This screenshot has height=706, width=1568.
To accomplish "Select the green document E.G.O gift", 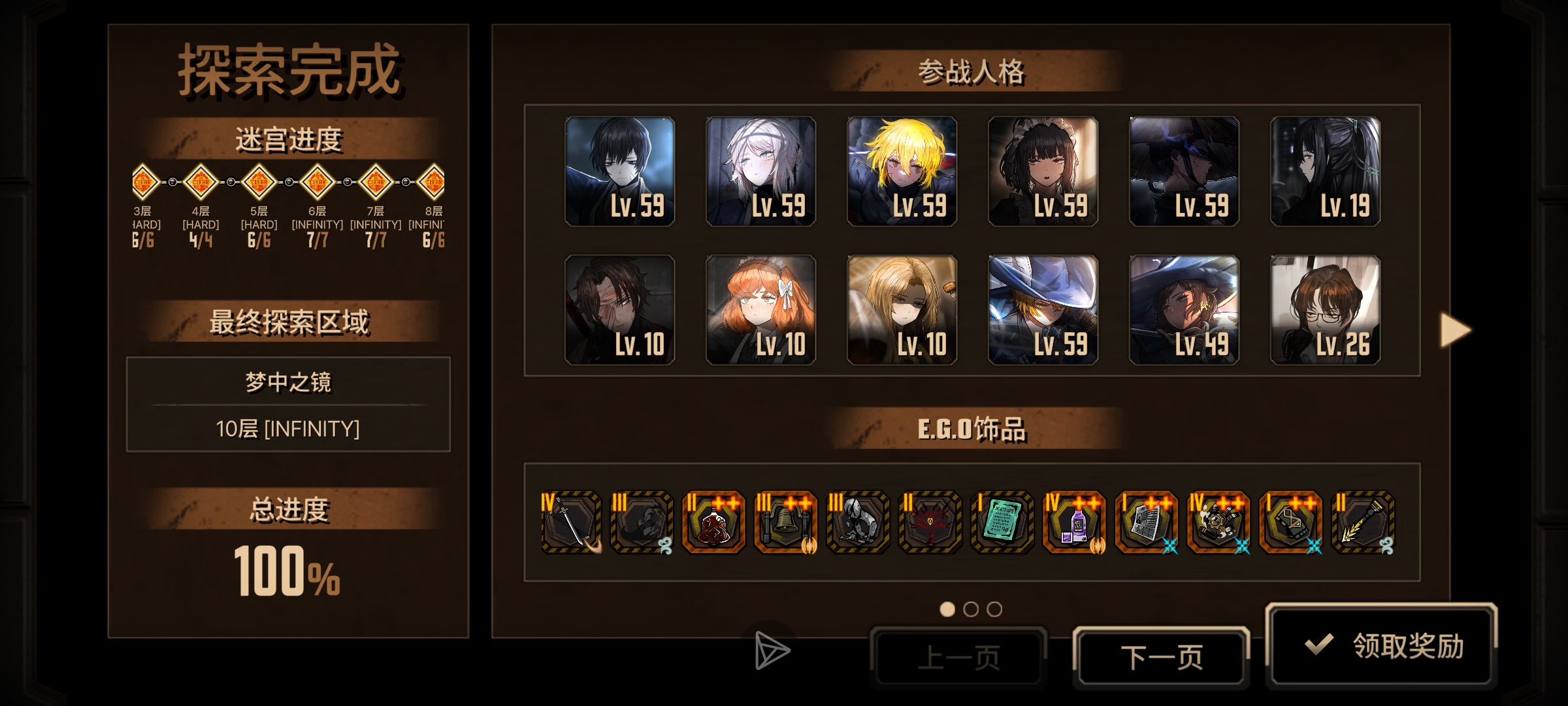I will point(1002,522).
